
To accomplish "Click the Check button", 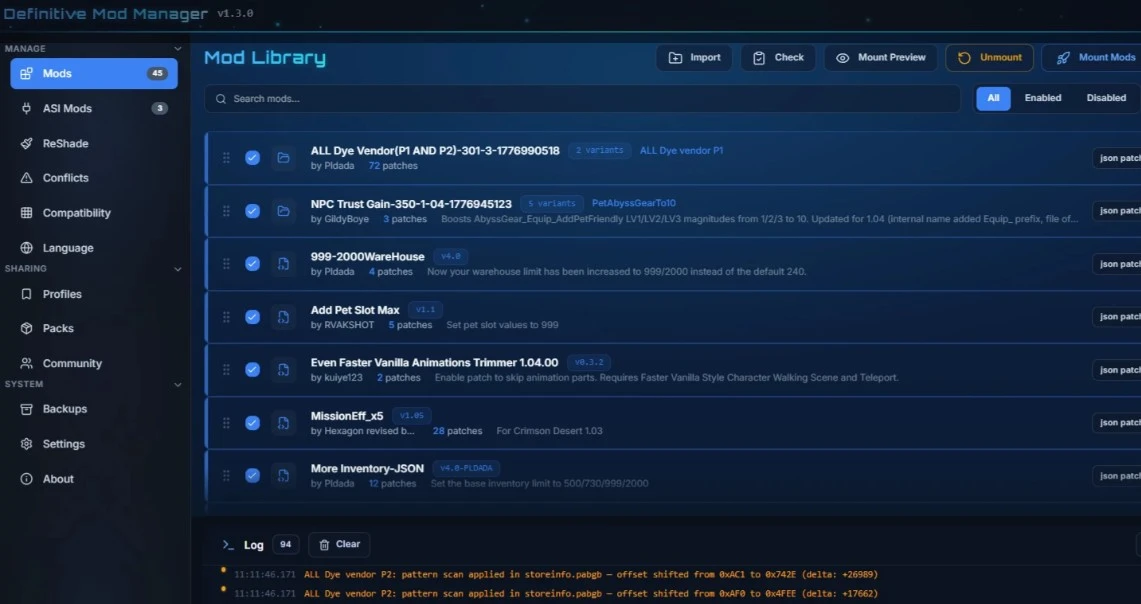I will (x=778, y=57).
